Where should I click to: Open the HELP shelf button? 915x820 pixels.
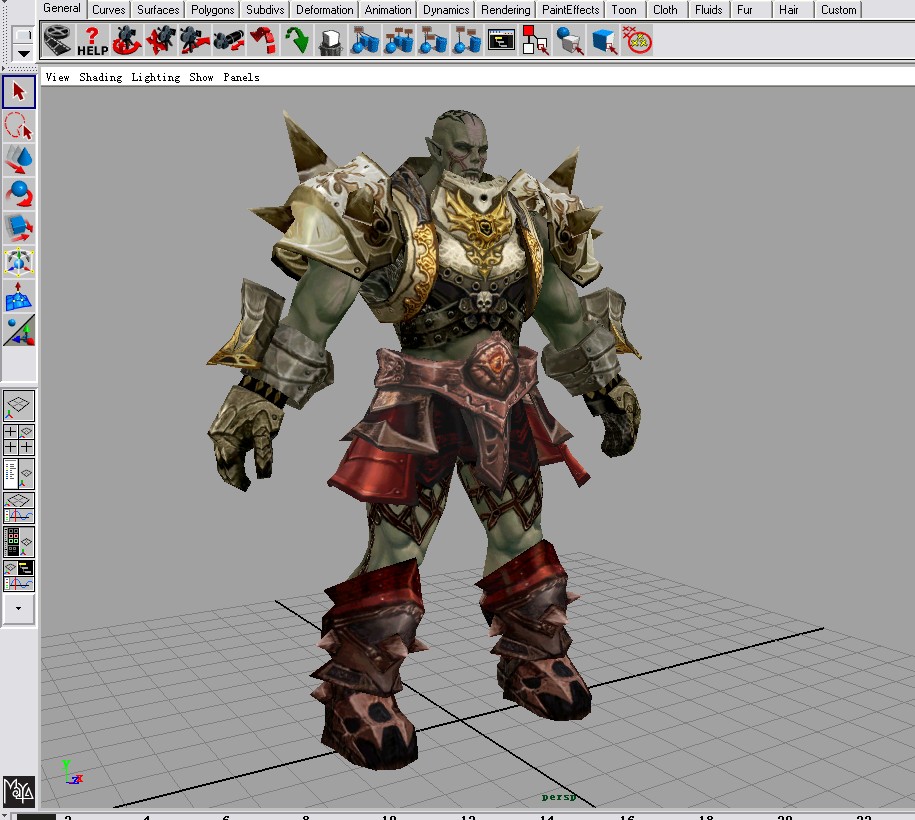click(92, 40)
